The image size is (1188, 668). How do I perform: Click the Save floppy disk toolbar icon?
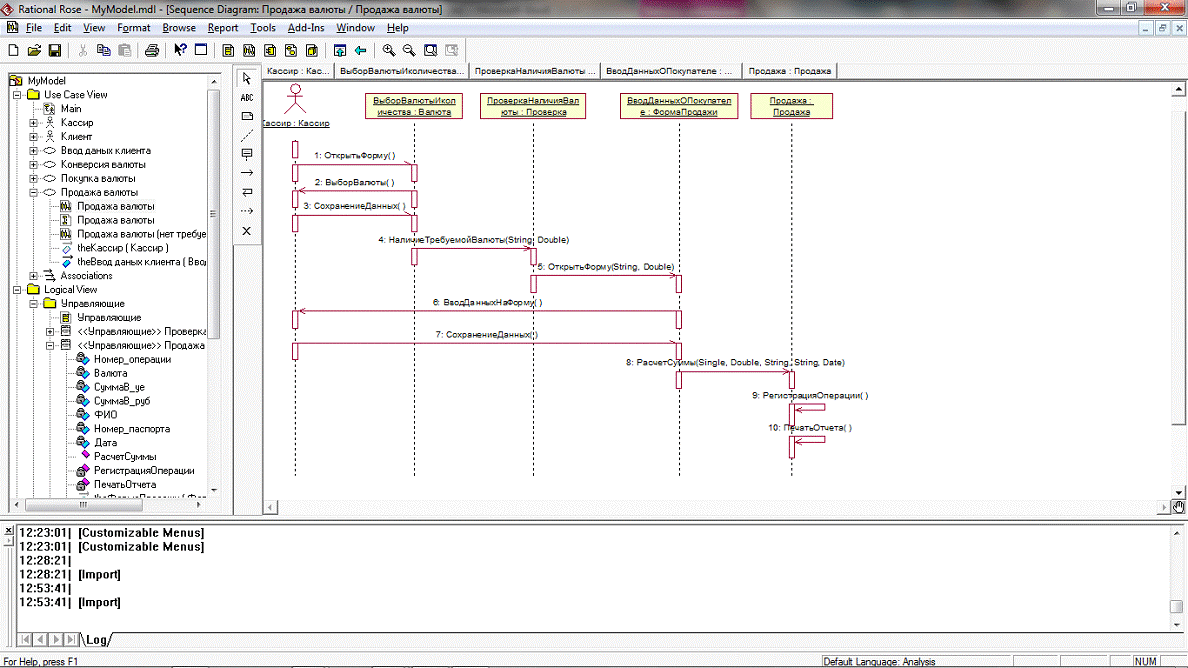point(55,50)
